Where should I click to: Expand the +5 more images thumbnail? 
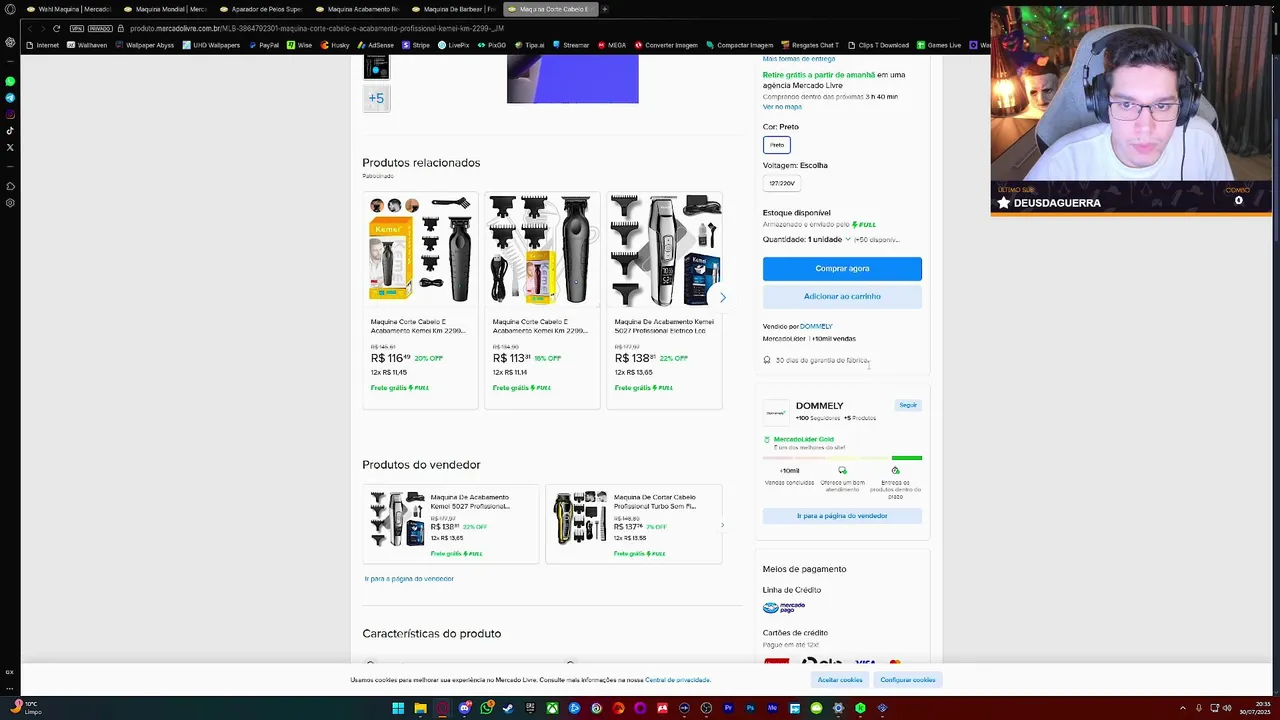pyautogui.click(x=376, y=98)
